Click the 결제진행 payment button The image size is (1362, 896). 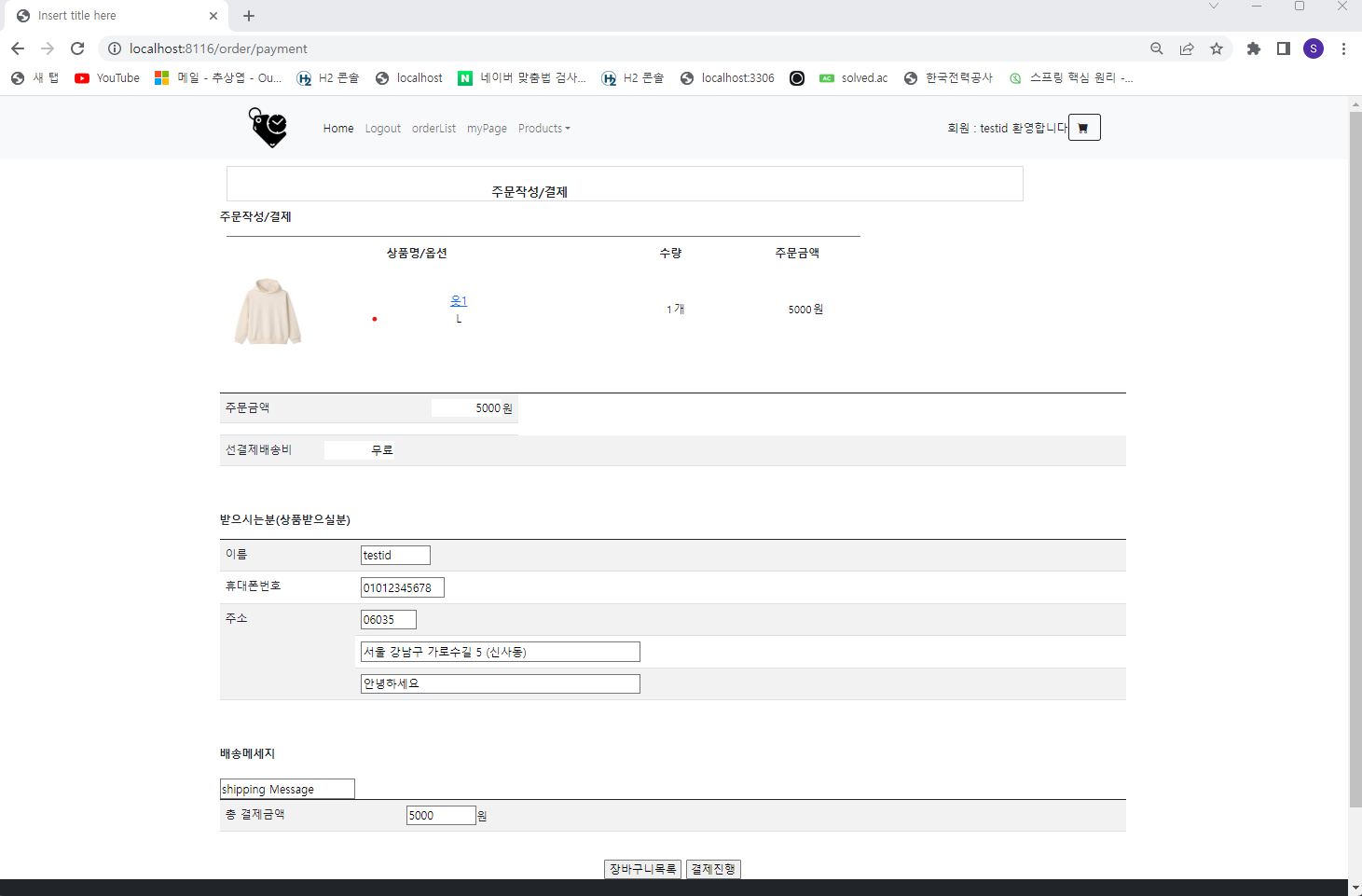pos(712,868)
